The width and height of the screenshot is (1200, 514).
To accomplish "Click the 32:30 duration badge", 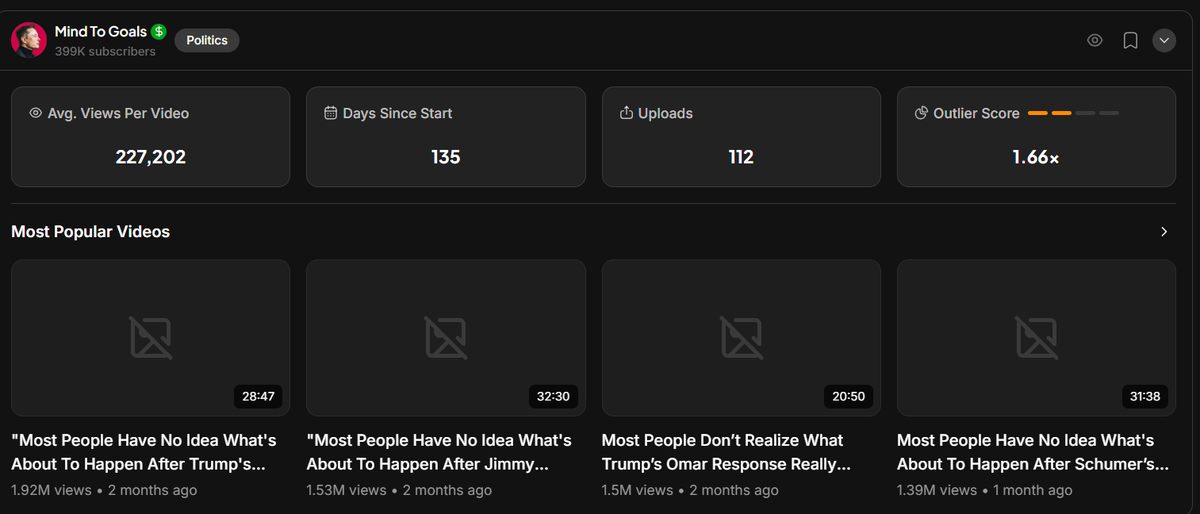I will (553, 396).
